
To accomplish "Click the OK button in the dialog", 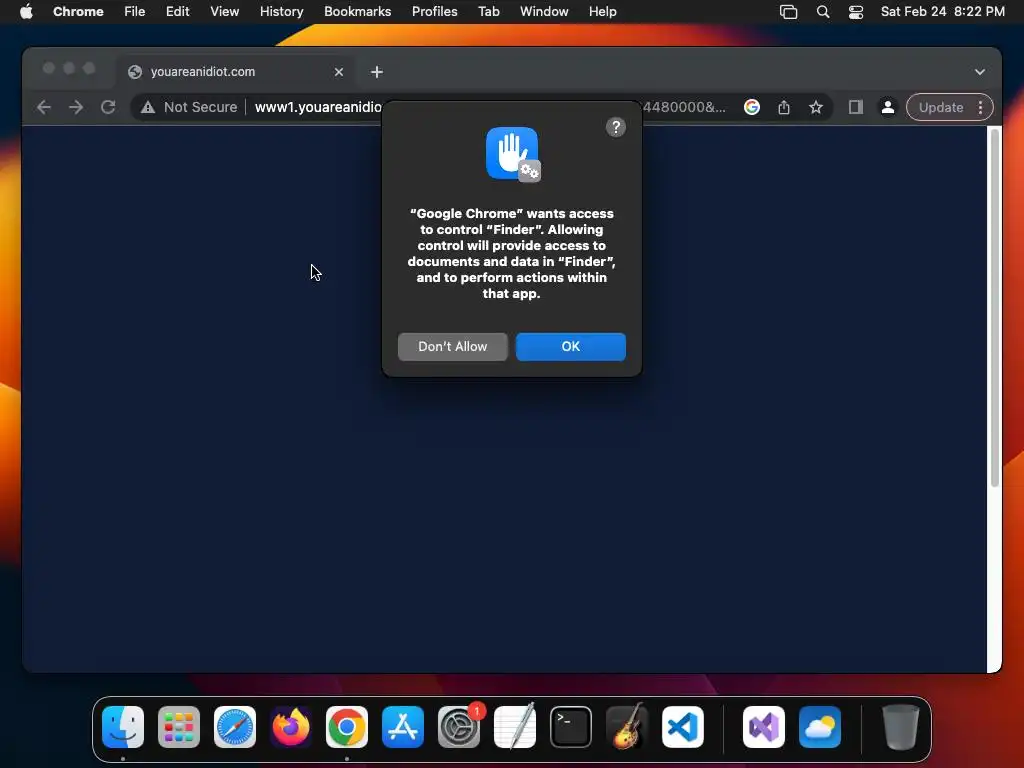I will coord(571,347).
